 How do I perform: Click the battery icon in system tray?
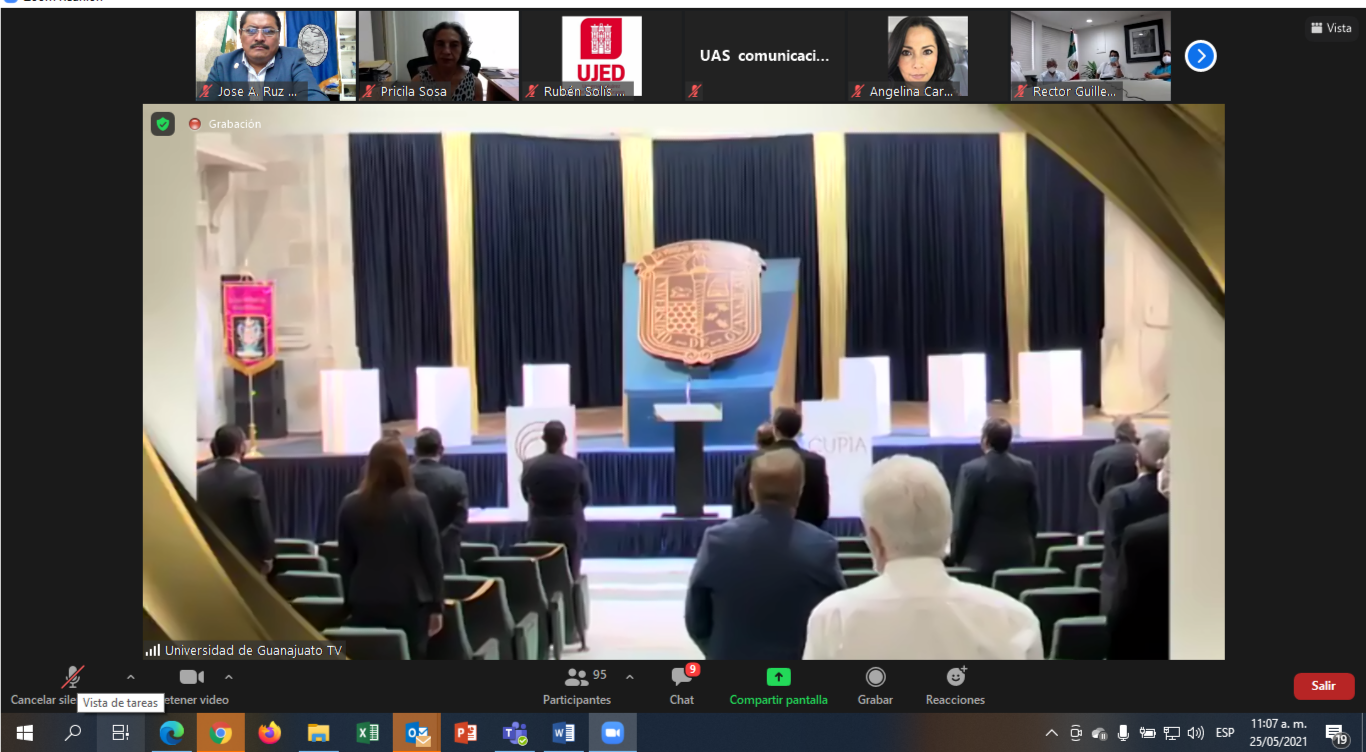point(1147,733)
